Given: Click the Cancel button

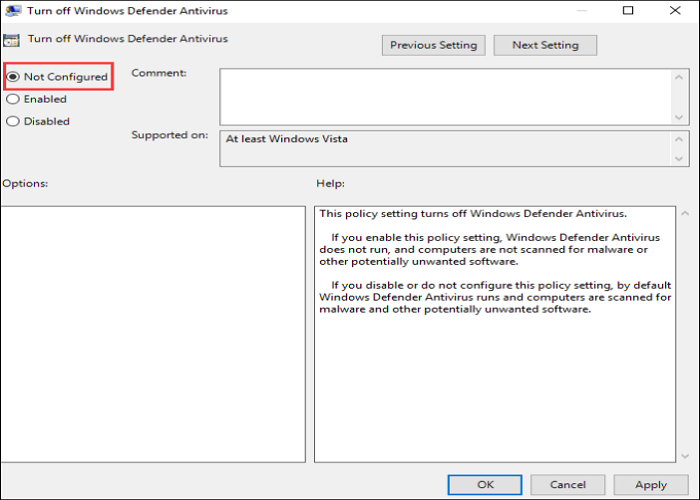Looking at the screenshot, I should (x=567, y=485).
